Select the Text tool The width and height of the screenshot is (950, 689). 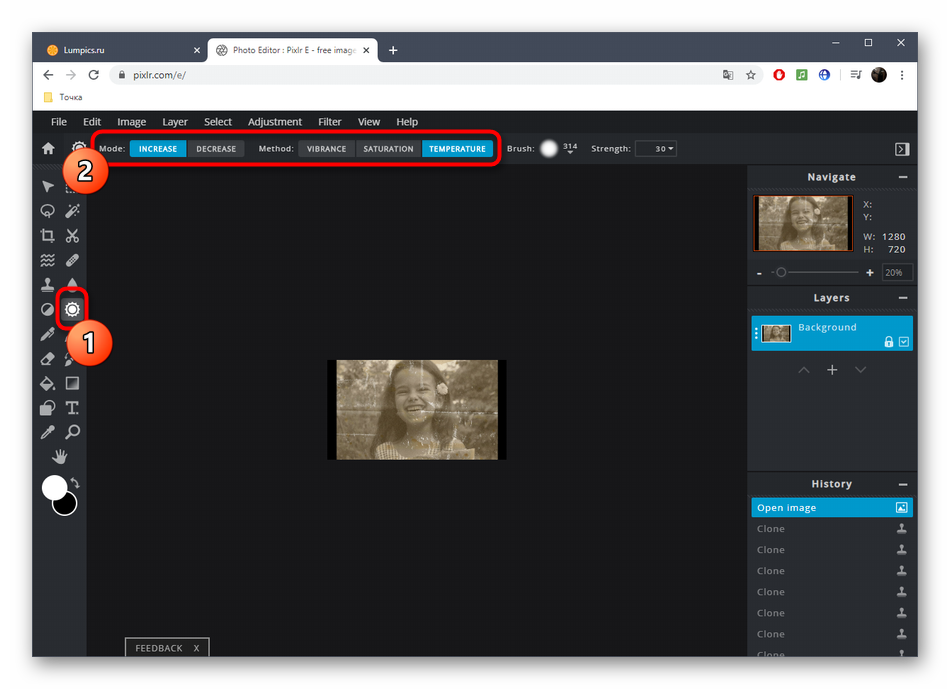72,408
